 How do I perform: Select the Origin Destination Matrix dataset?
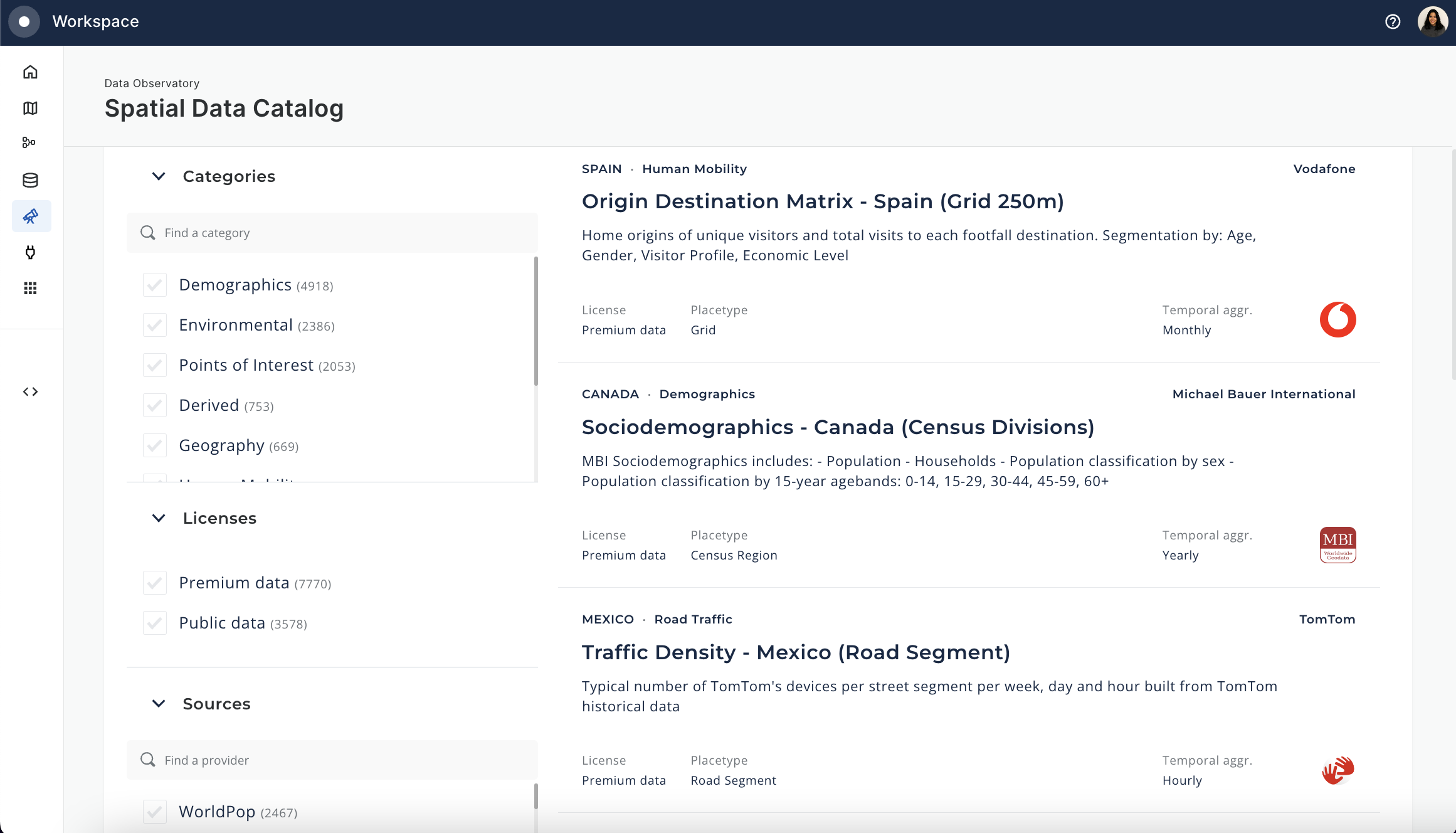tap(823, 201)
